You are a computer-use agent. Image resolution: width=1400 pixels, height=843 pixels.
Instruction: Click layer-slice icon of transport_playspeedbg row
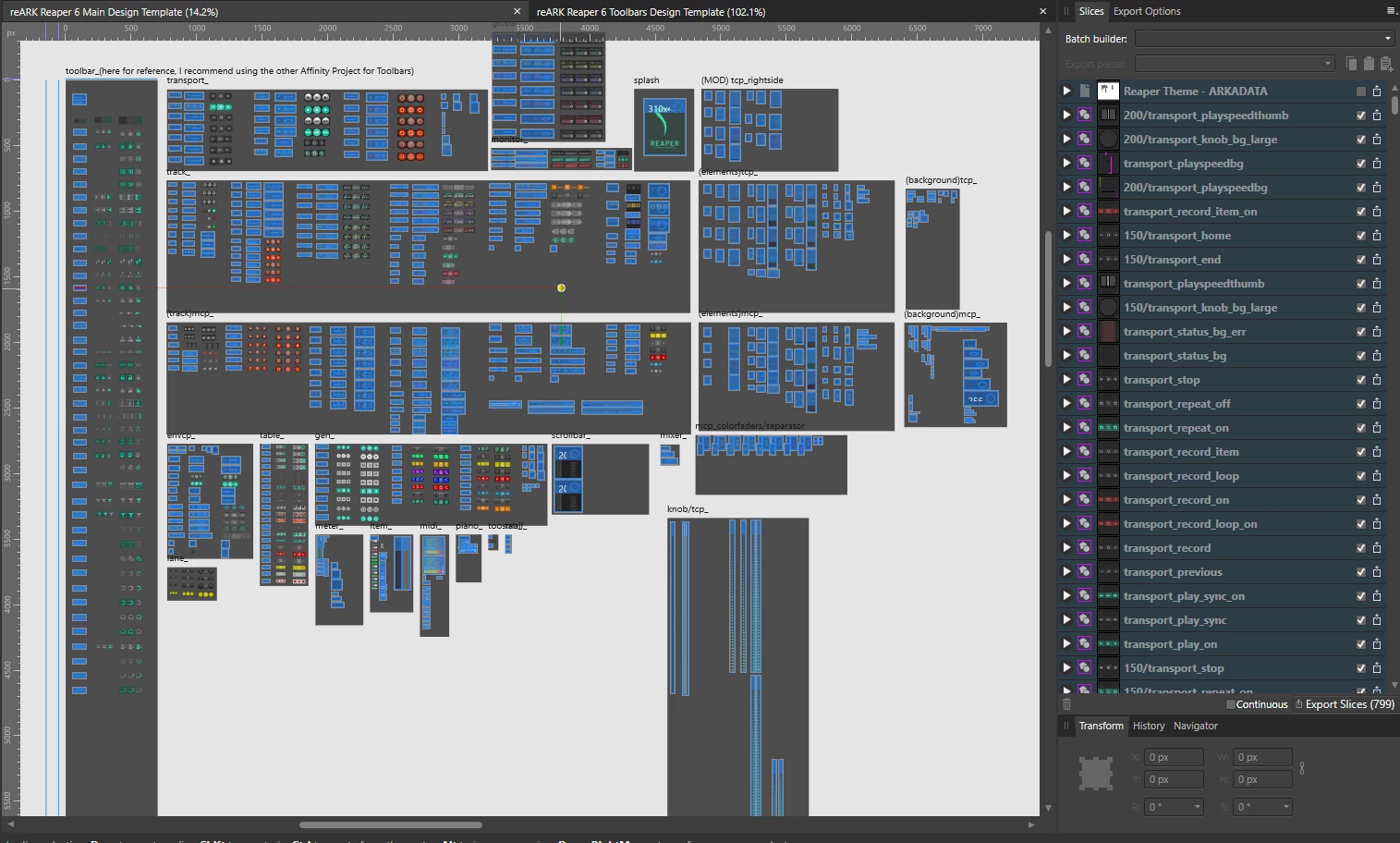click(1084, 163)
